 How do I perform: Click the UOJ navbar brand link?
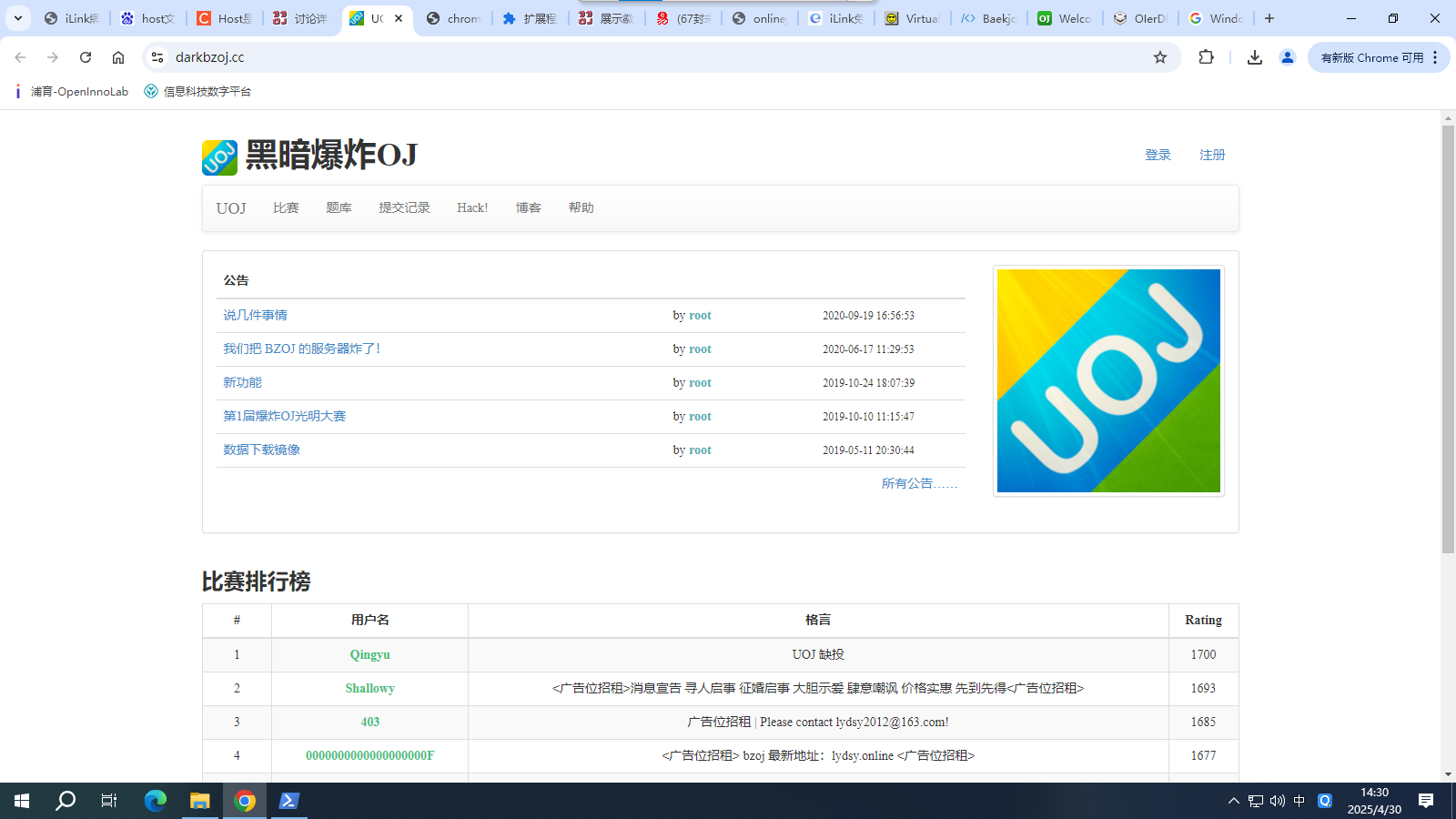click(231, 208)
